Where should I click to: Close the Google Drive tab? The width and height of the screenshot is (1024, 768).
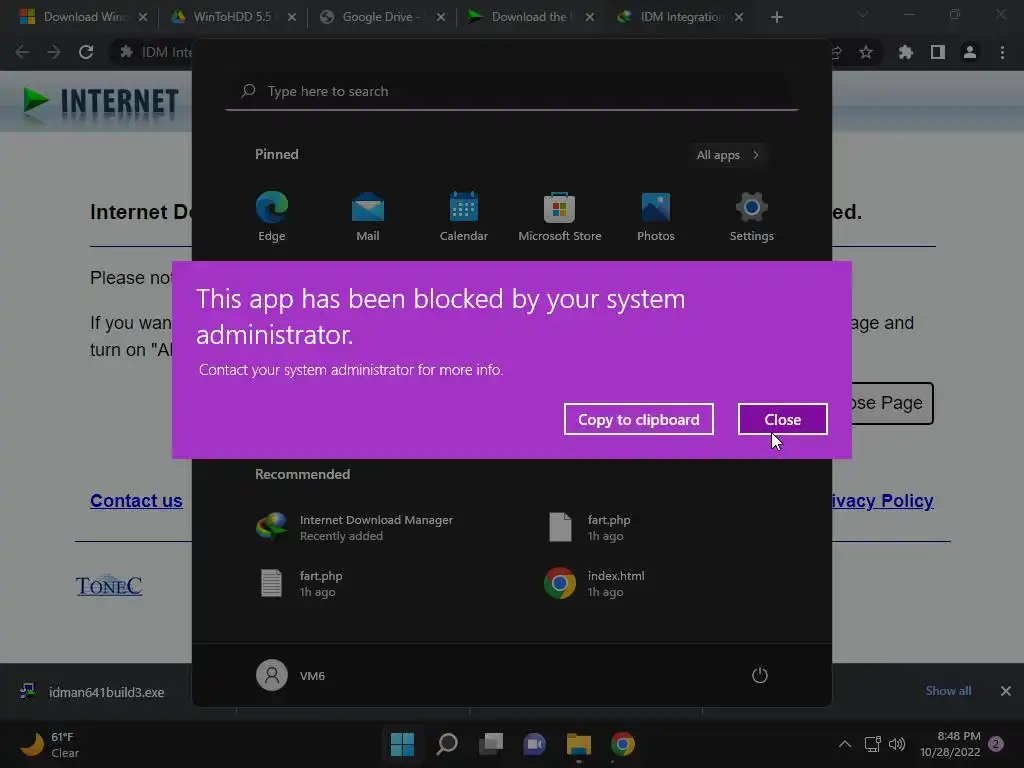(x=441, y=17)
